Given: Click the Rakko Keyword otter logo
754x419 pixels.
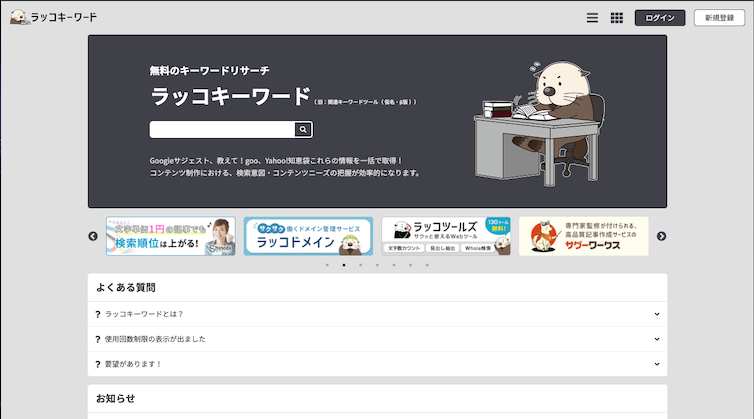Looking at the screenshot, I should (53, 17).
